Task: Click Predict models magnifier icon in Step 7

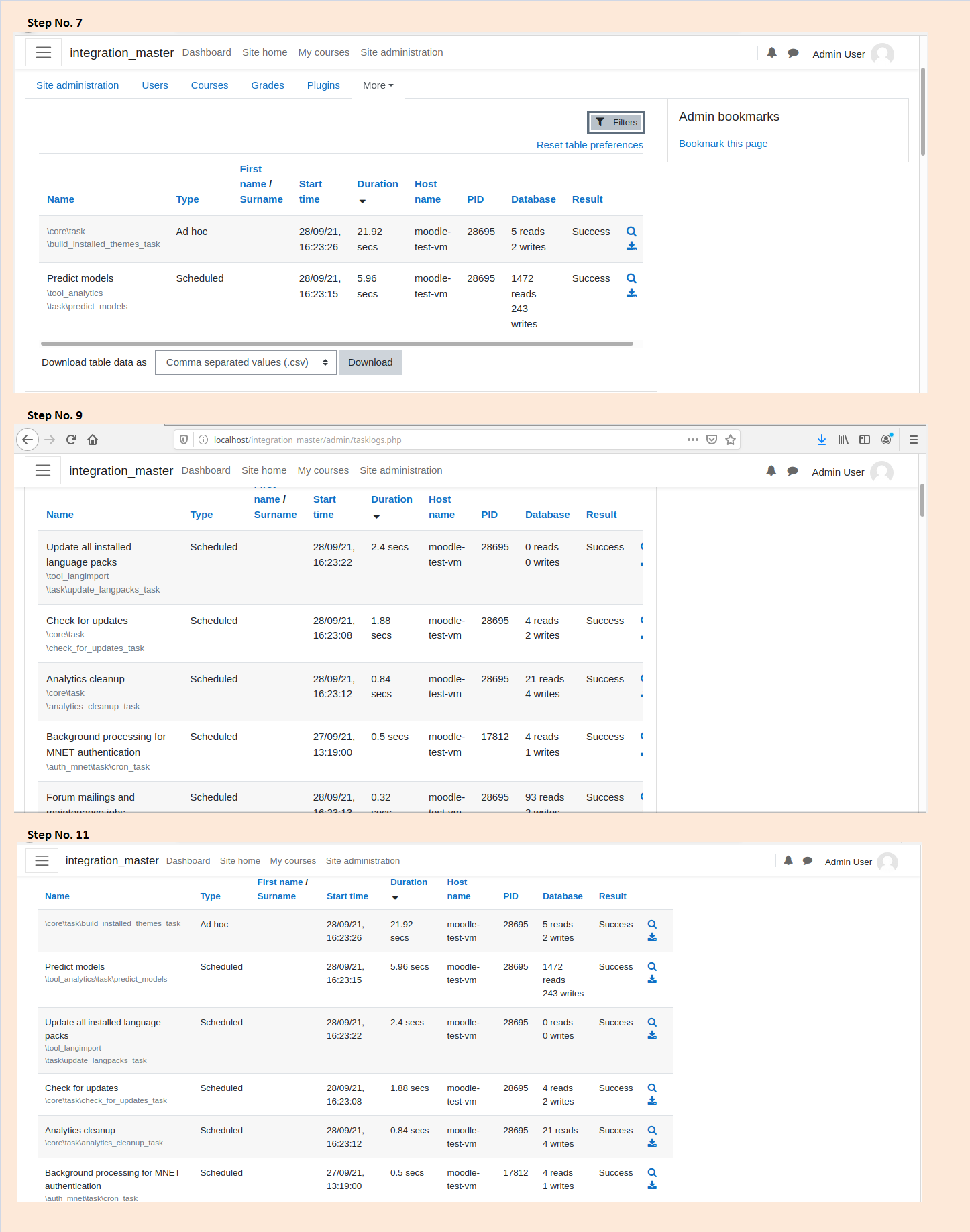Action: [x=631, y=278]
